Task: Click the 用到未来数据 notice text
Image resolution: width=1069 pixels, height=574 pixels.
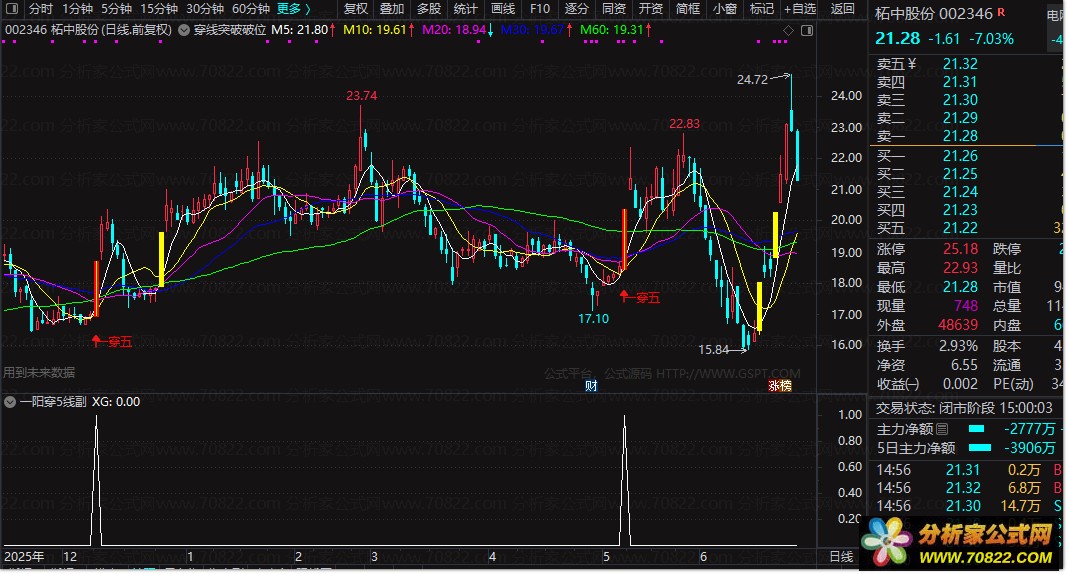Action: 40,372
